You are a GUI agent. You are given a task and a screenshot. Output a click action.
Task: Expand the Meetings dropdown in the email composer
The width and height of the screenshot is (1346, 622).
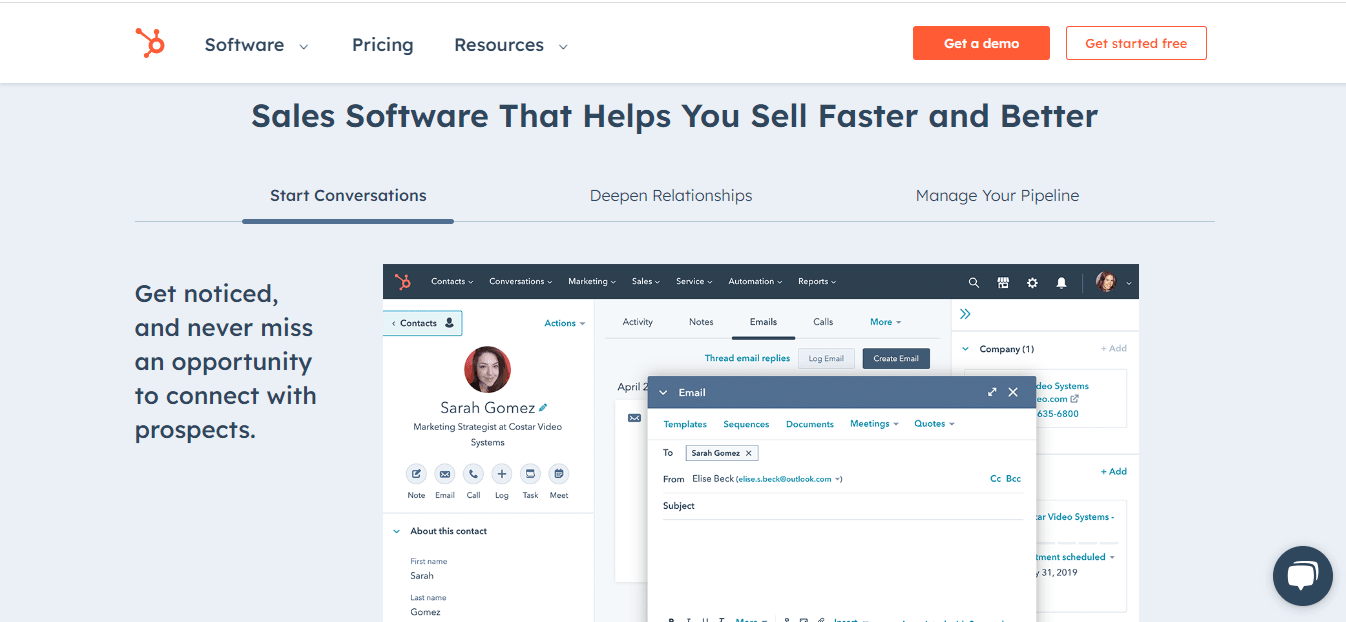click(874, 423)
